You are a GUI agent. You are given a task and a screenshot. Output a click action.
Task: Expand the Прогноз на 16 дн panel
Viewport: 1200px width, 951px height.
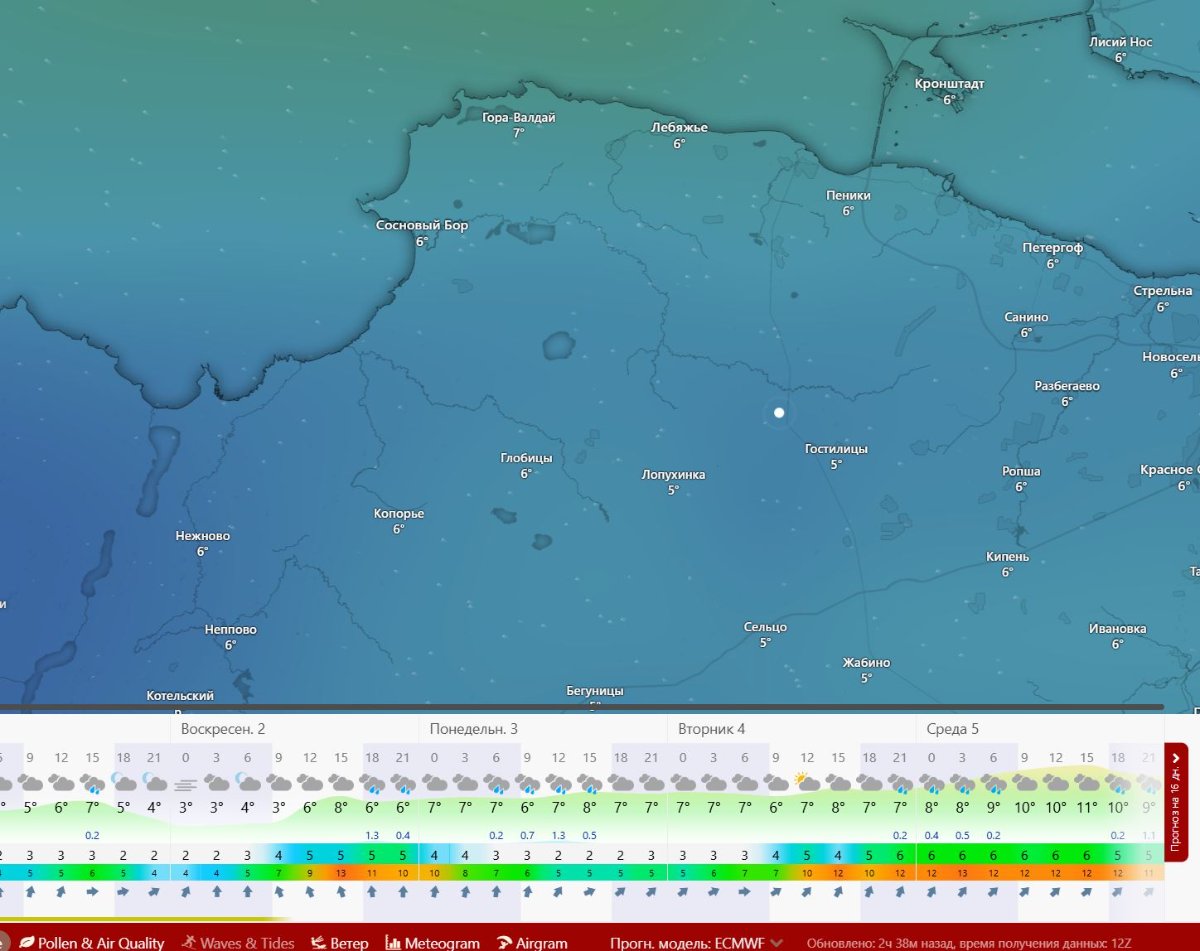click(1176, 802)
